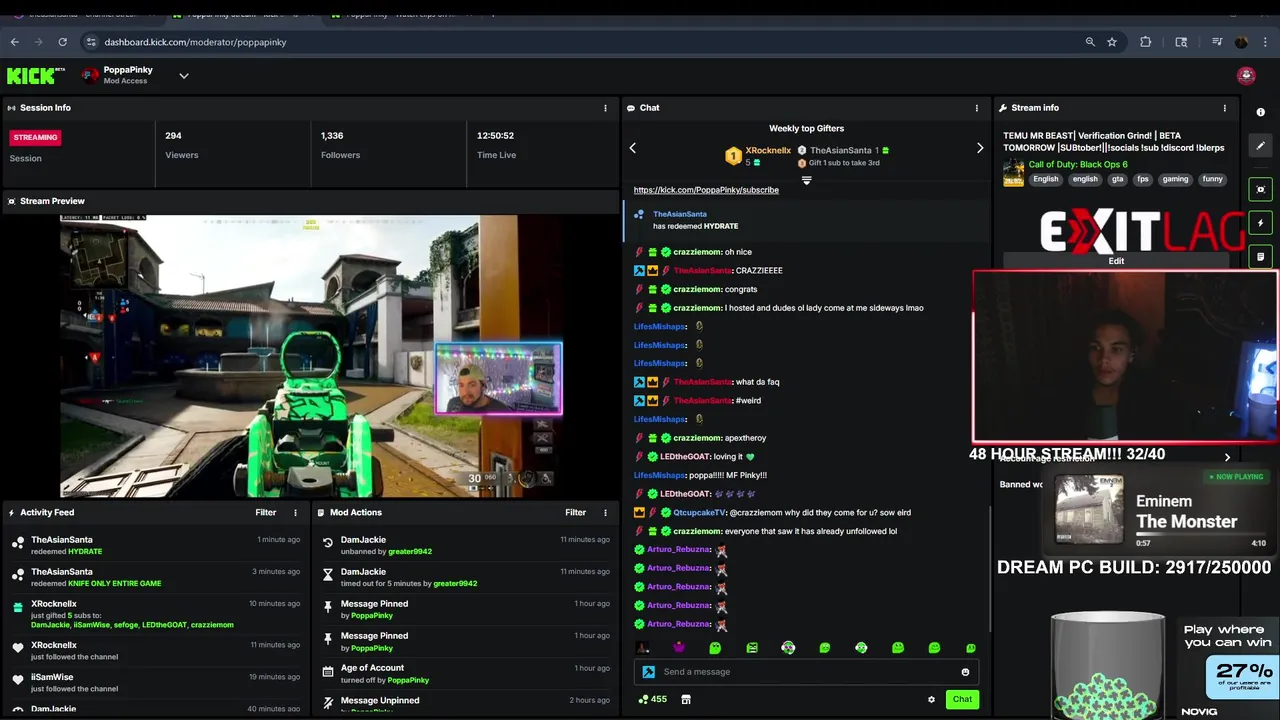Select DamJackie unbanned mod action
1280x720 pixels.
pos(467,545)
